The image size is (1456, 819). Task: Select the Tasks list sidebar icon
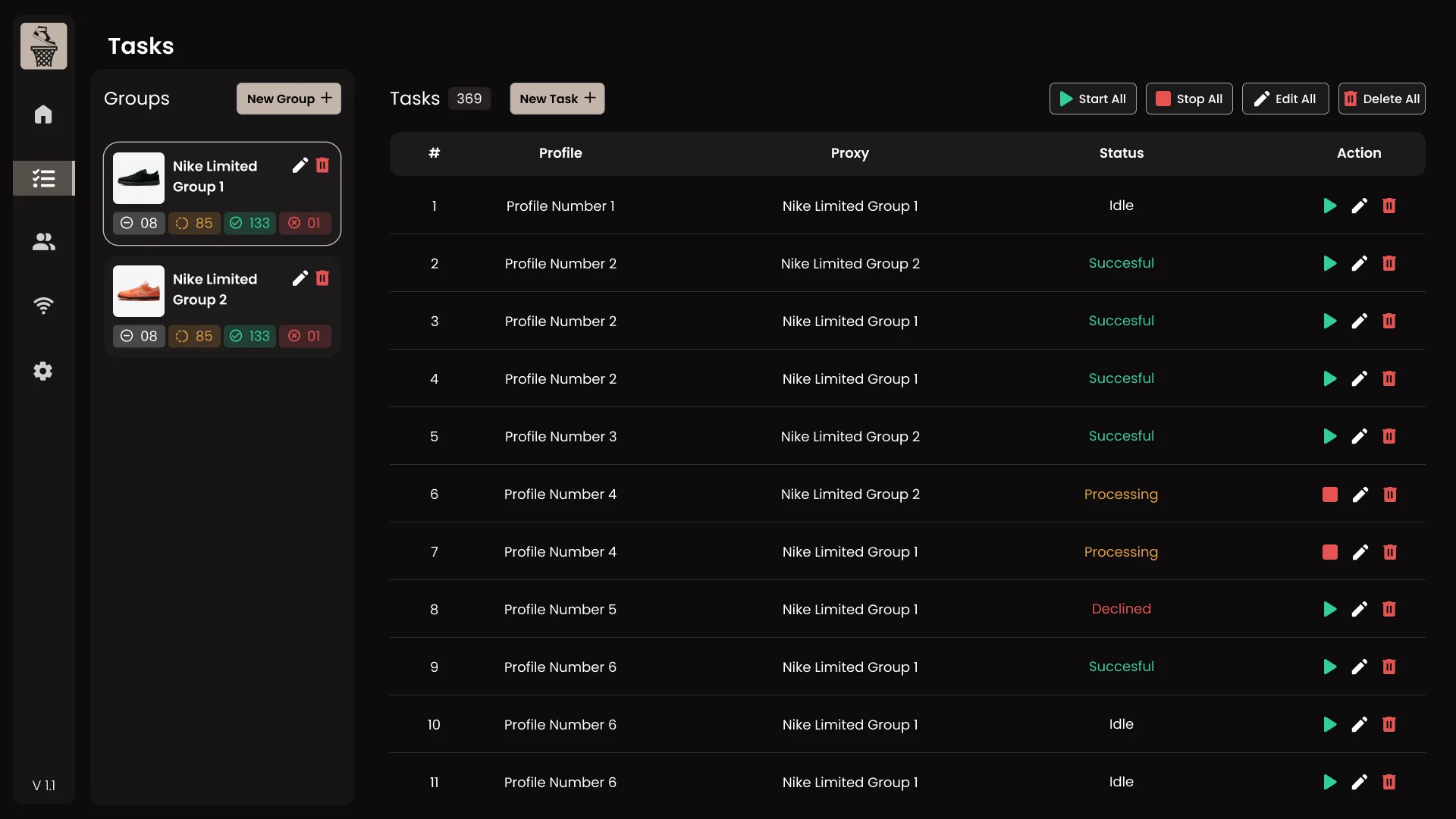coord(43,178)
